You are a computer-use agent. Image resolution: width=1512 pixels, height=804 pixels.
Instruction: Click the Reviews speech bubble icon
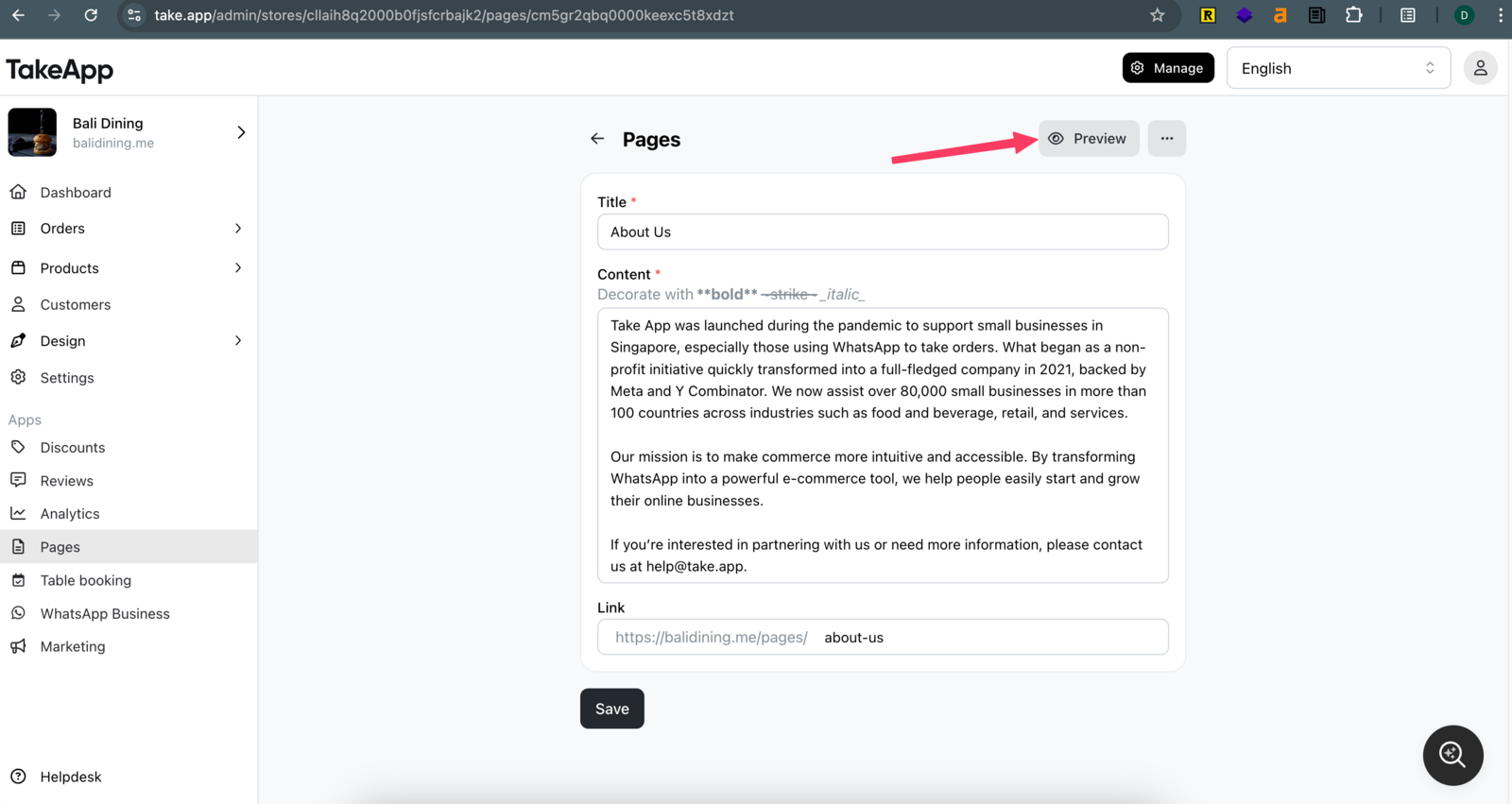pyautogui.click(x=18, y=480)
